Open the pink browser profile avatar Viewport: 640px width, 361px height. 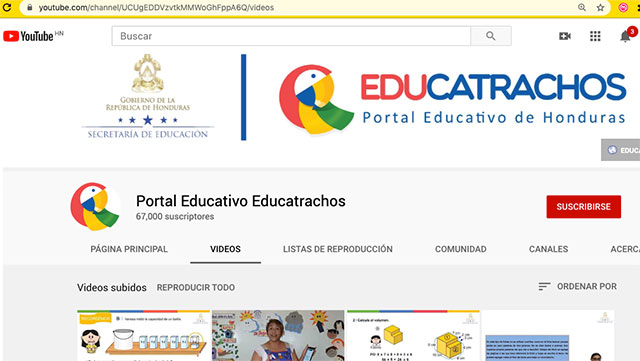pyautogui.click(x=623, y=7)
